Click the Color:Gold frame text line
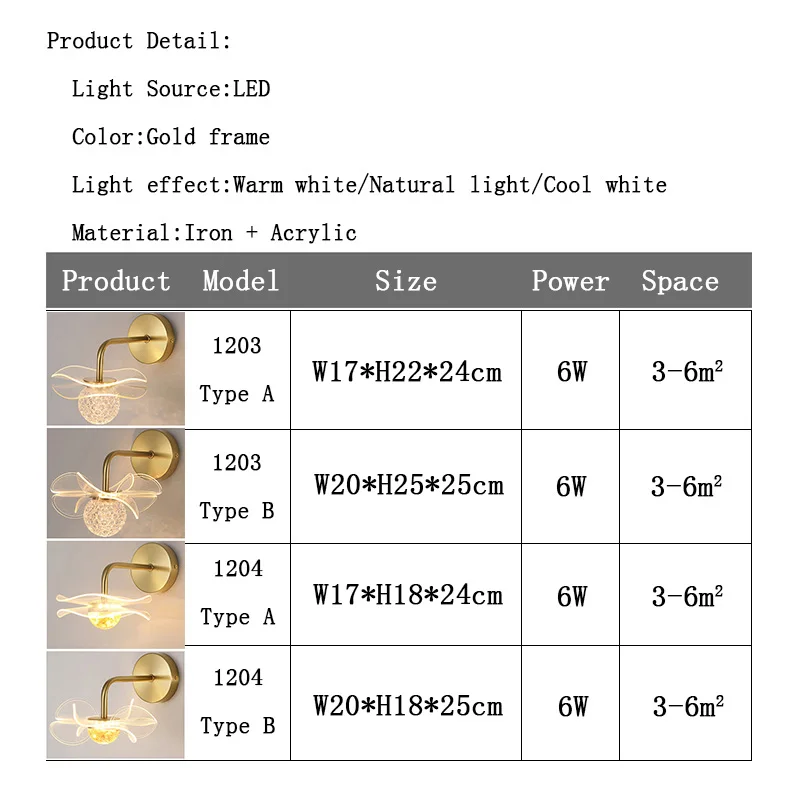800x800 pixels. 171,137
